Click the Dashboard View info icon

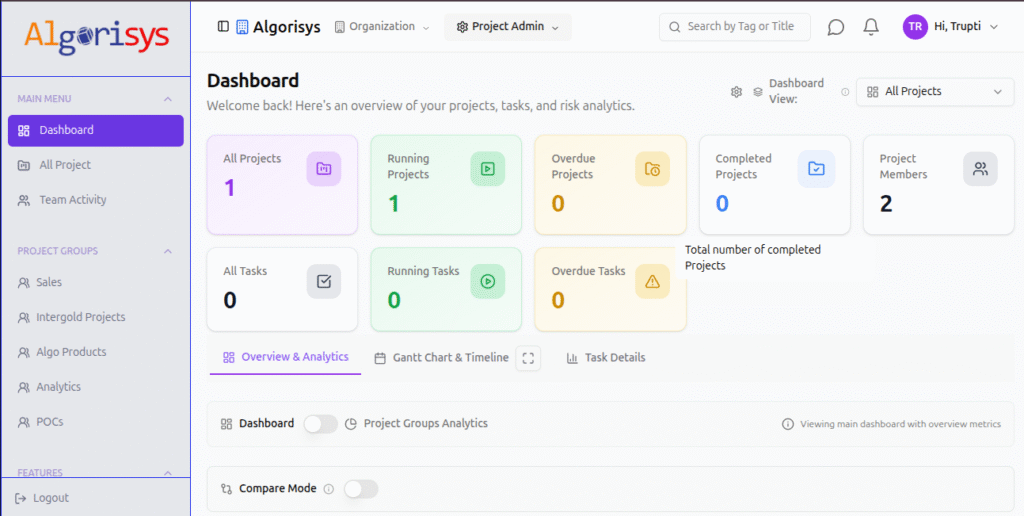click(845, 92)
